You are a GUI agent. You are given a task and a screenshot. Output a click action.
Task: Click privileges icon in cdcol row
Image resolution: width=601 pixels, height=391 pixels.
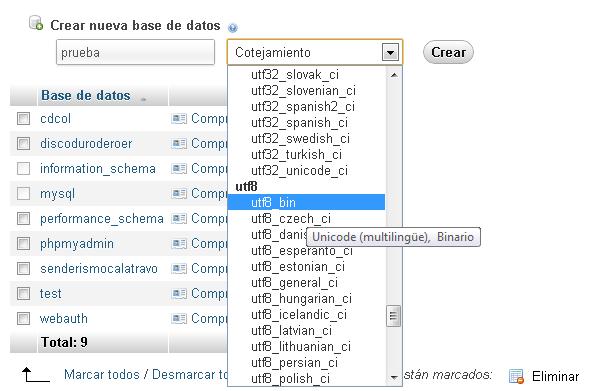click(x=179, y=118)
